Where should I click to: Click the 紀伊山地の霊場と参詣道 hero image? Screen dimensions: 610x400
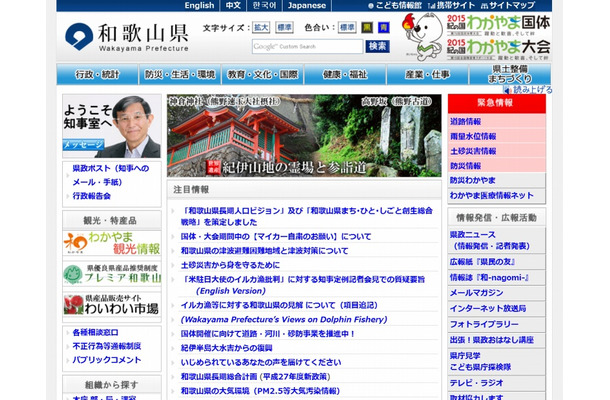[304, 135]
